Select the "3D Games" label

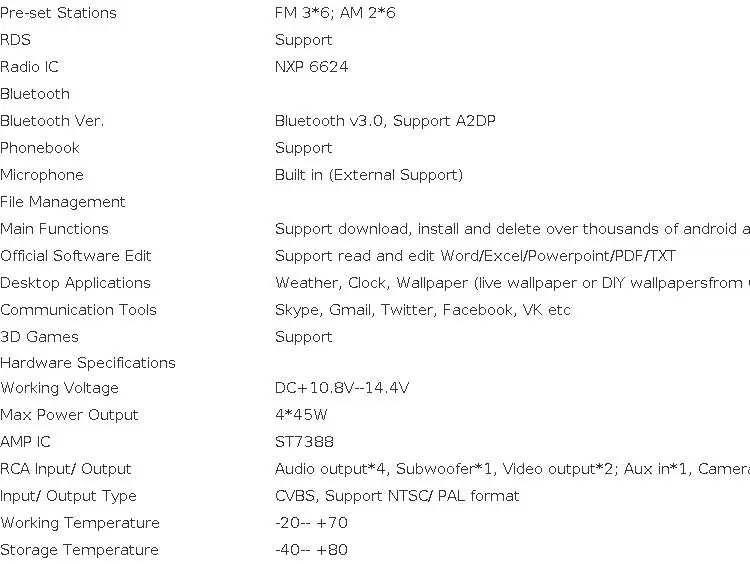click(39, 337)
